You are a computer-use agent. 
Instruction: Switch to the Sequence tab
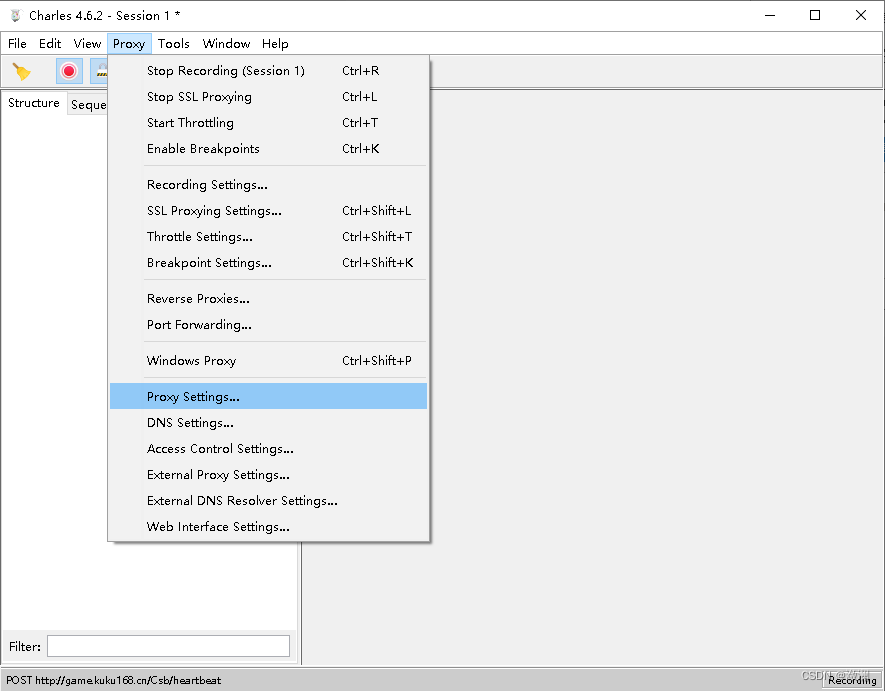[88, 104]
